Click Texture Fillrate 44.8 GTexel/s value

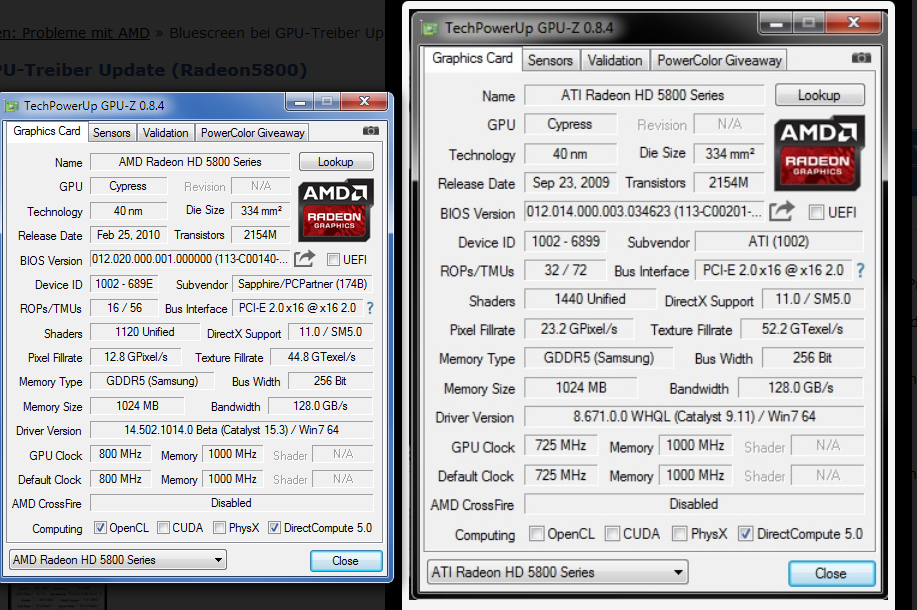tap(322, 357)
